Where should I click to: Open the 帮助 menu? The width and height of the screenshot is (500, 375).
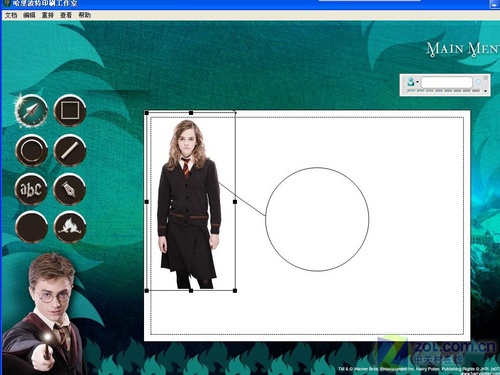pyautogui.click(x=85, y=15)
